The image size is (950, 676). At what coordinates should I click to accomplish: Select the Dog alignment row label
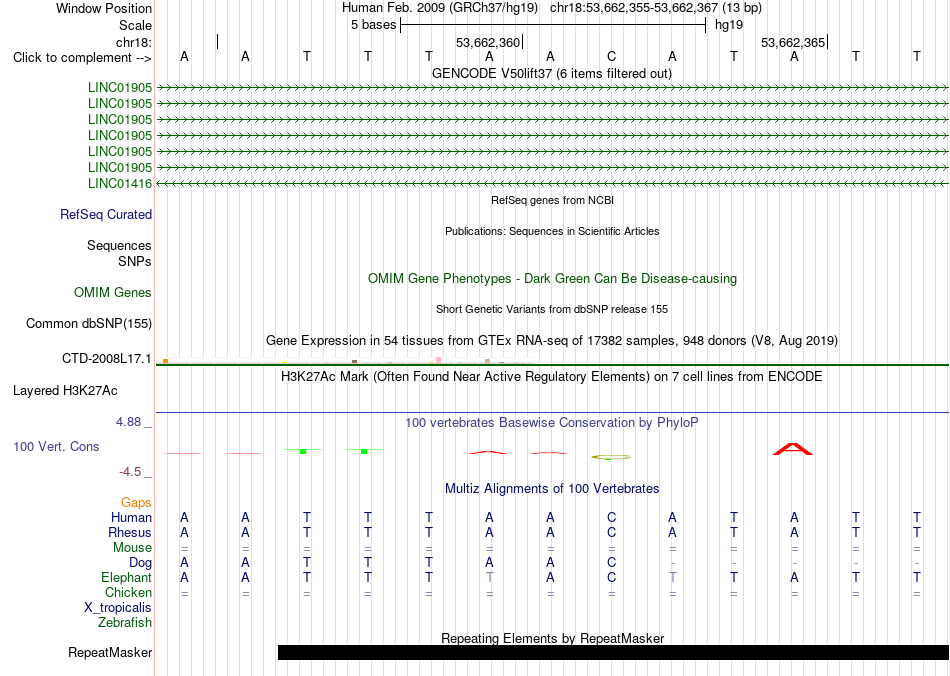tap(140, 563)
